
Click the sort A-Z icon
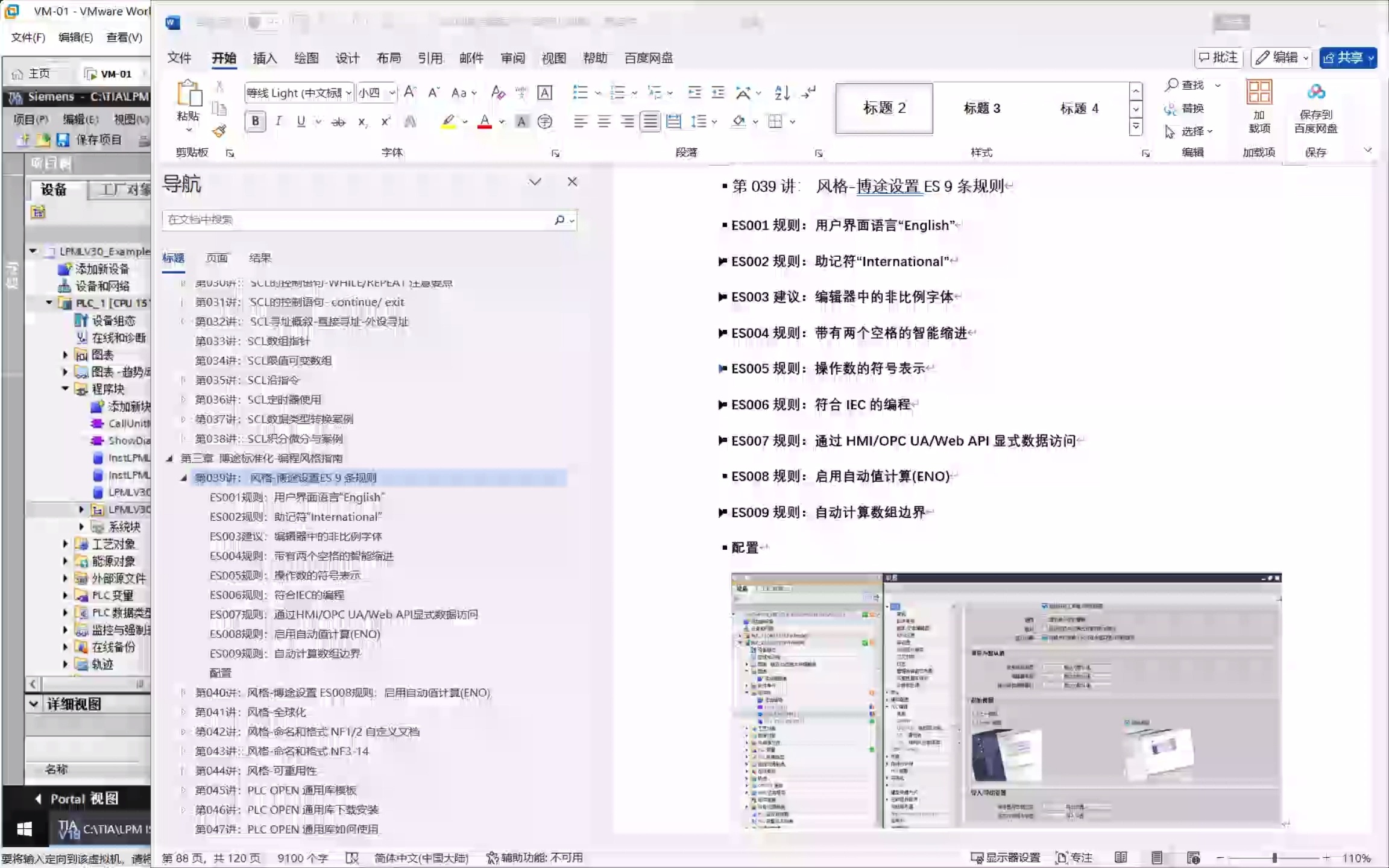782,92
